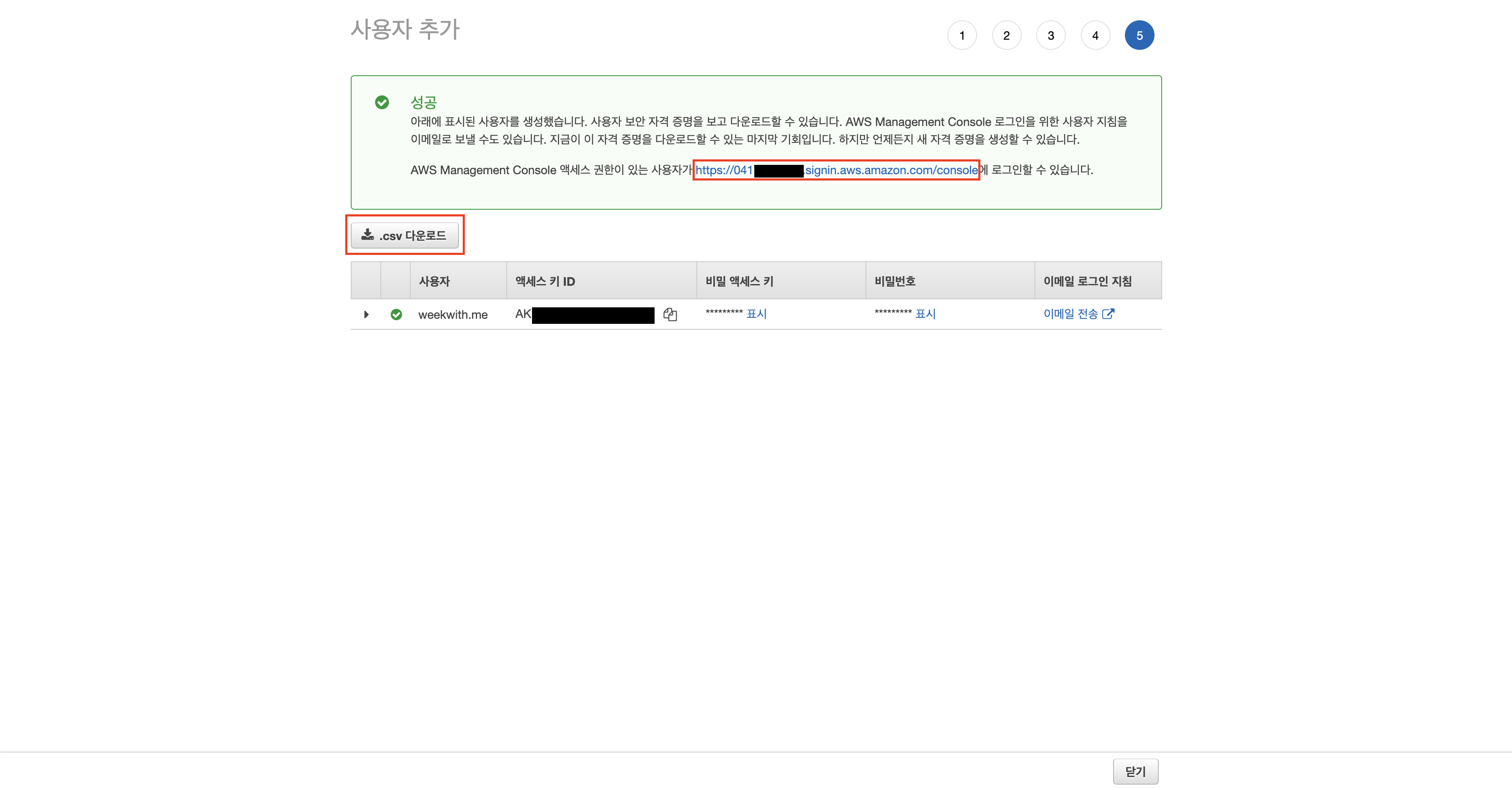The height and width of the screenshot is (788, 1512).
Task: Click the download icon on the .csv button
Action: click(x=367, y=235)
